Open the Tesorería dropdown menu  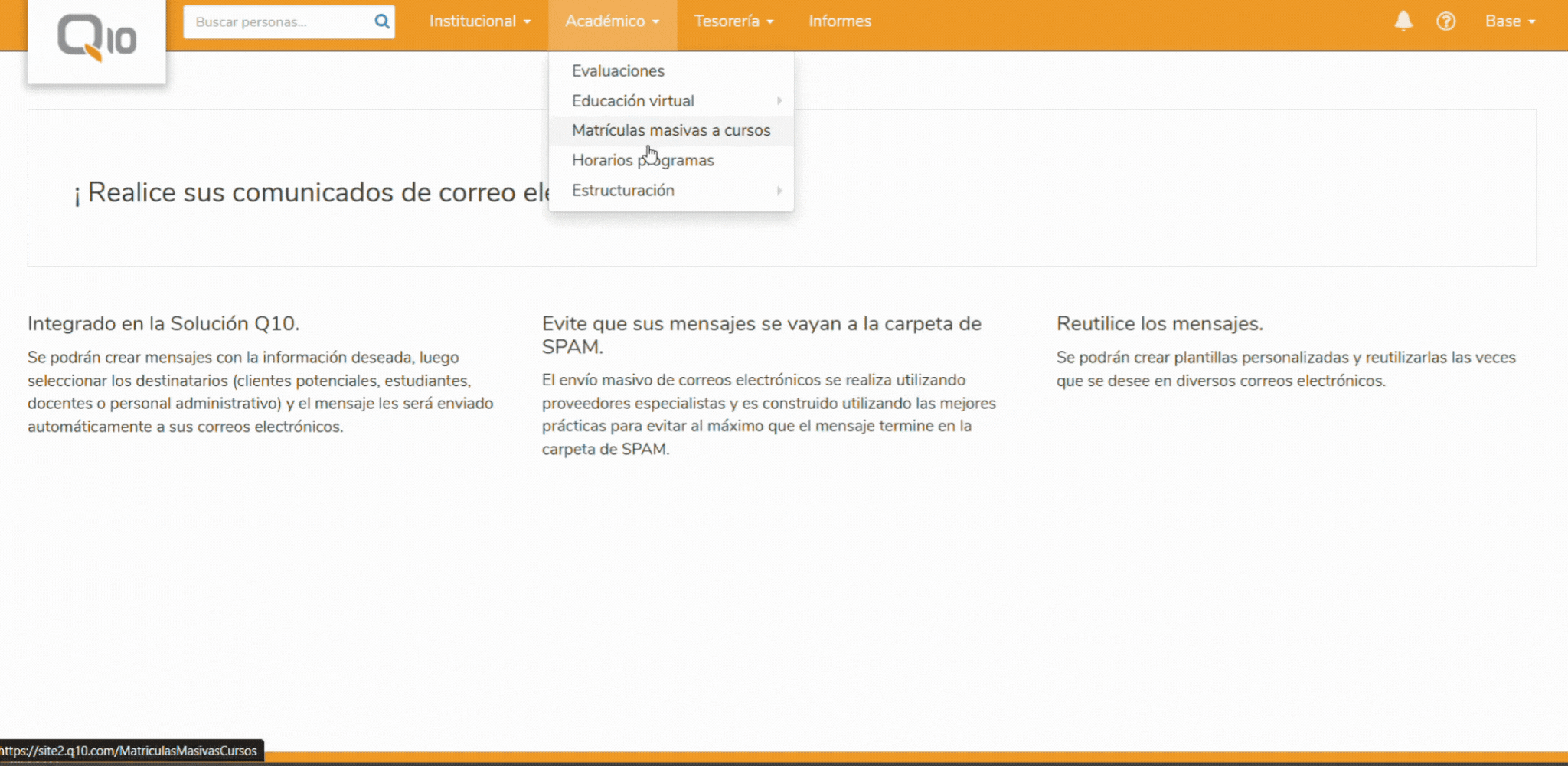pyautogui.click(x=734, y=21)
